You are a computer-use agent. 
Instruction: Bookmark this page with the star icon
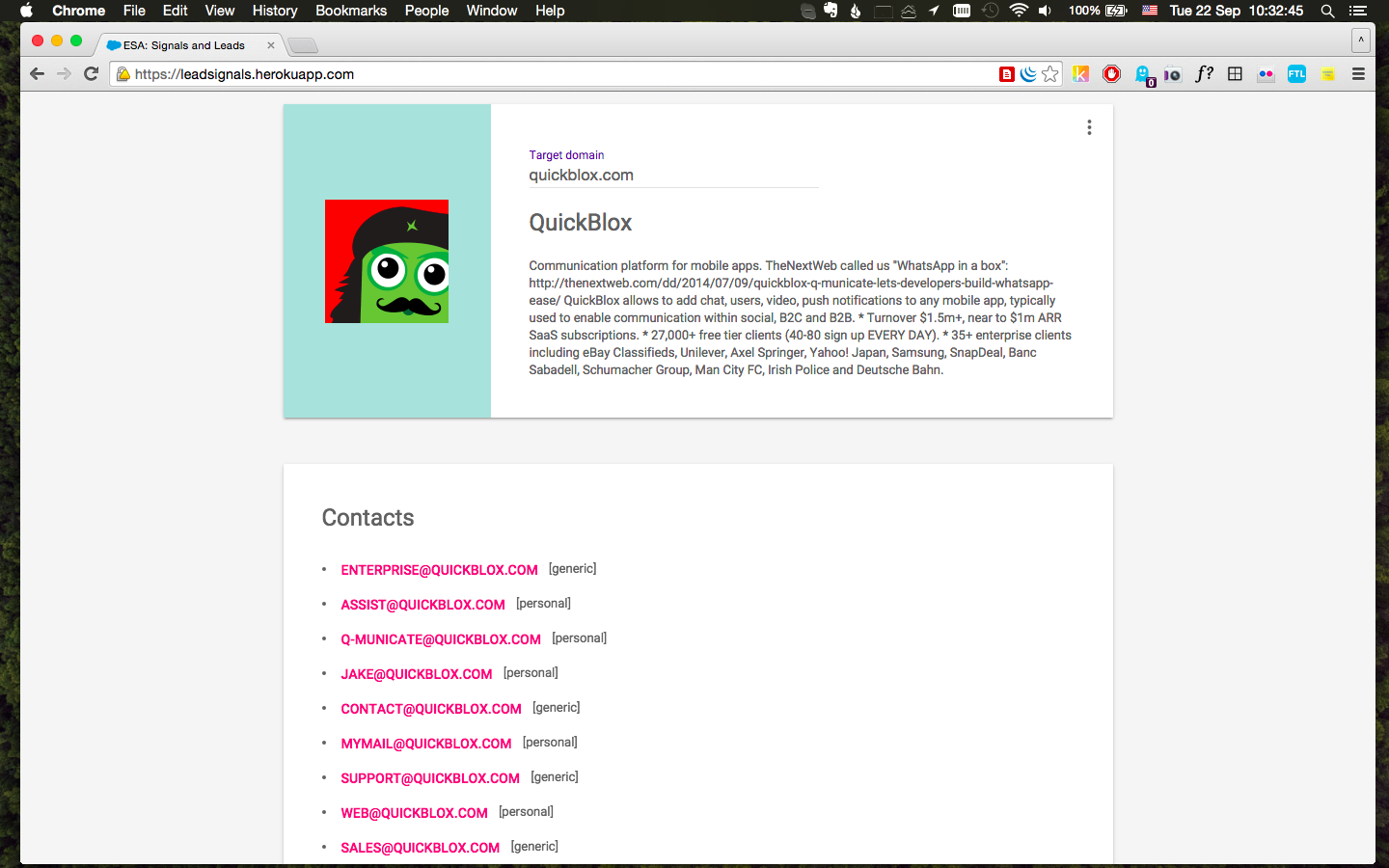(x=1050, y=74)
